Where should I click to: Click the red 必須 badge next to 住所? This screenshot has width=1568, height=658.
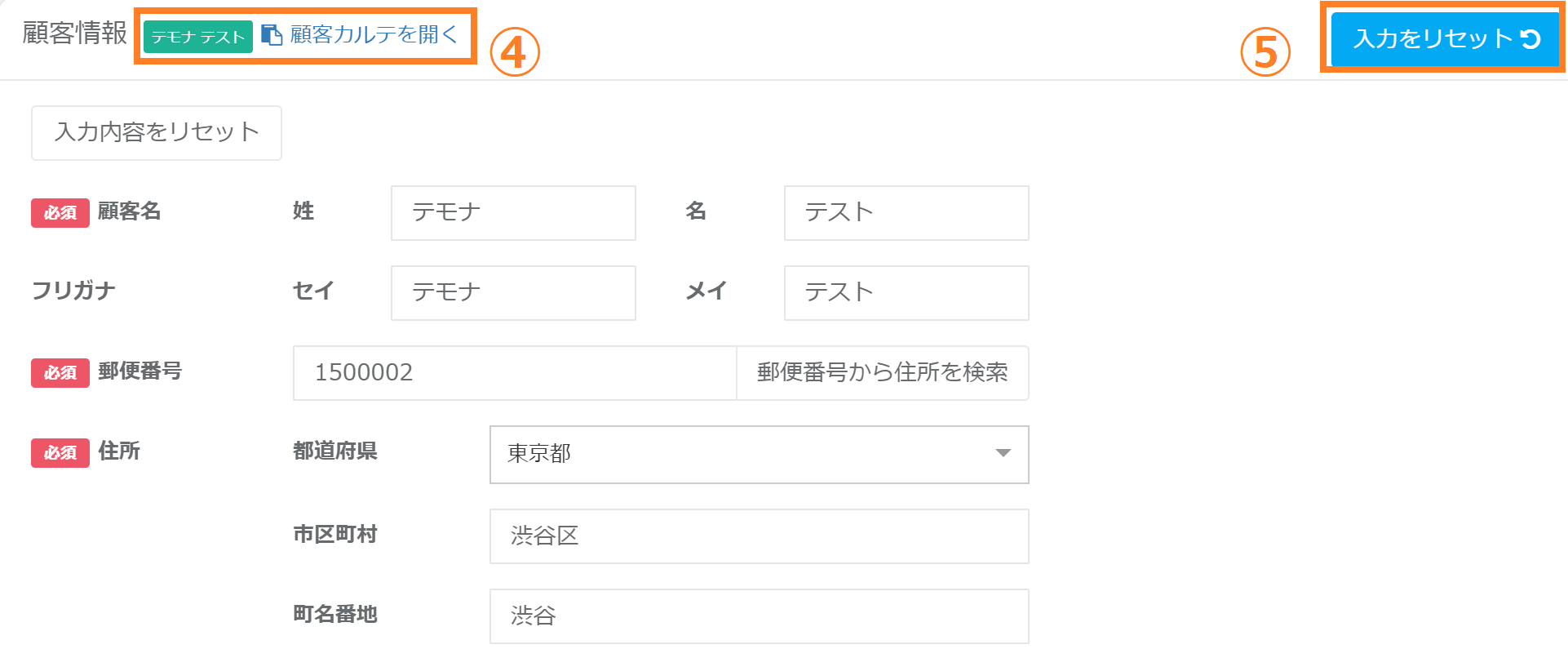click(60, 453)
